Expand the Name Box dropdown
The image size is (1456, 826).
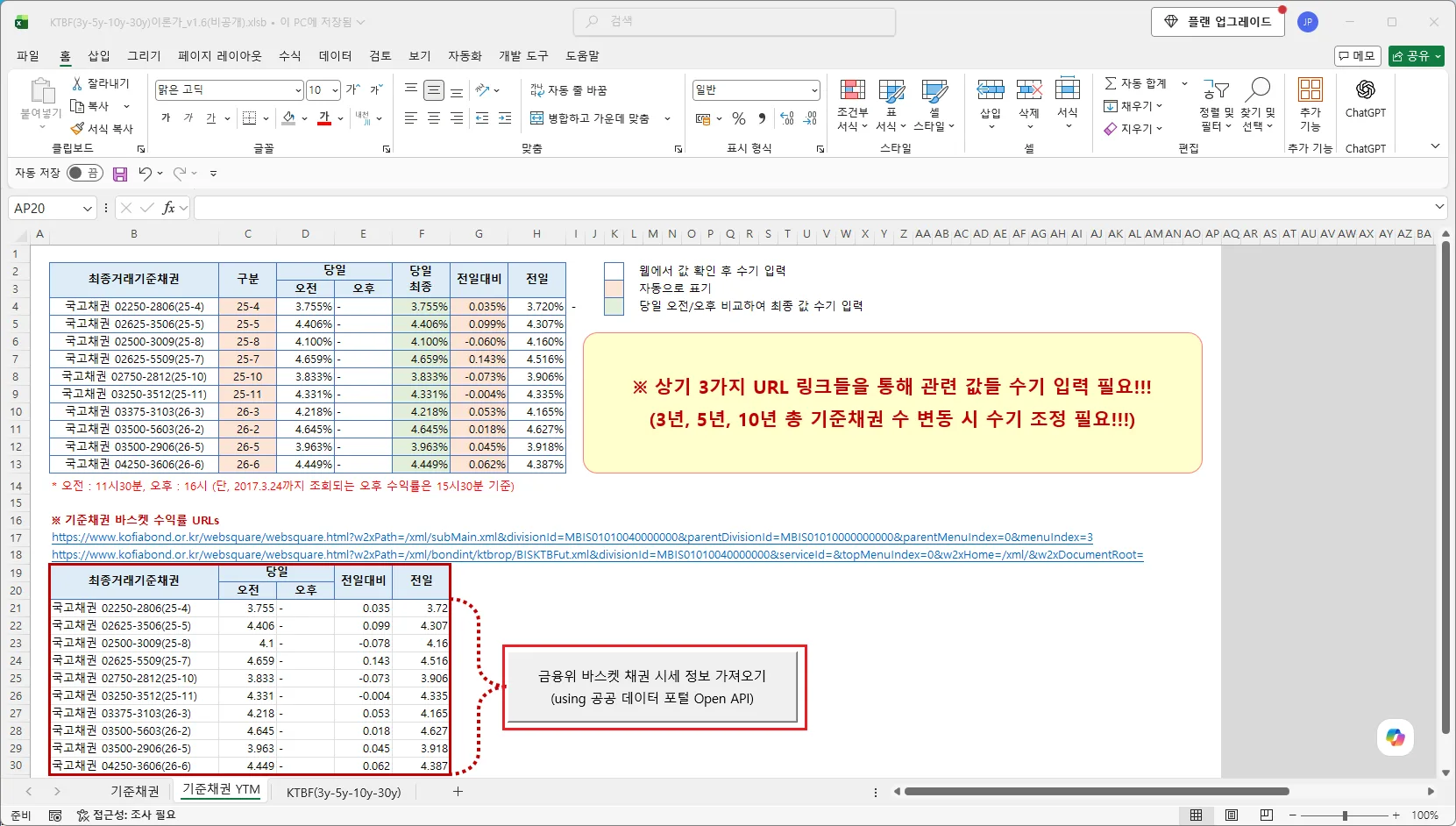coord(87,209)
